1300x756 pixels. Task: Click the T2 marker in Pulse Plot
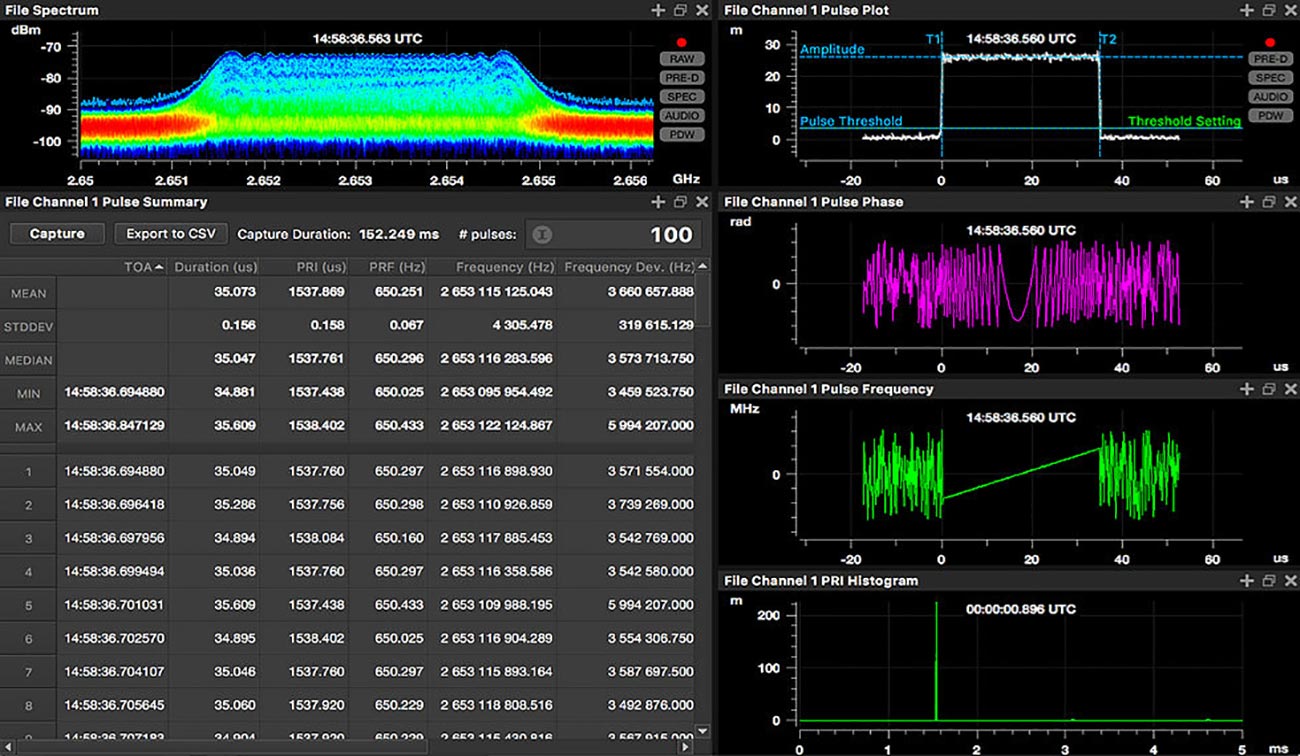pos(1108,39)
